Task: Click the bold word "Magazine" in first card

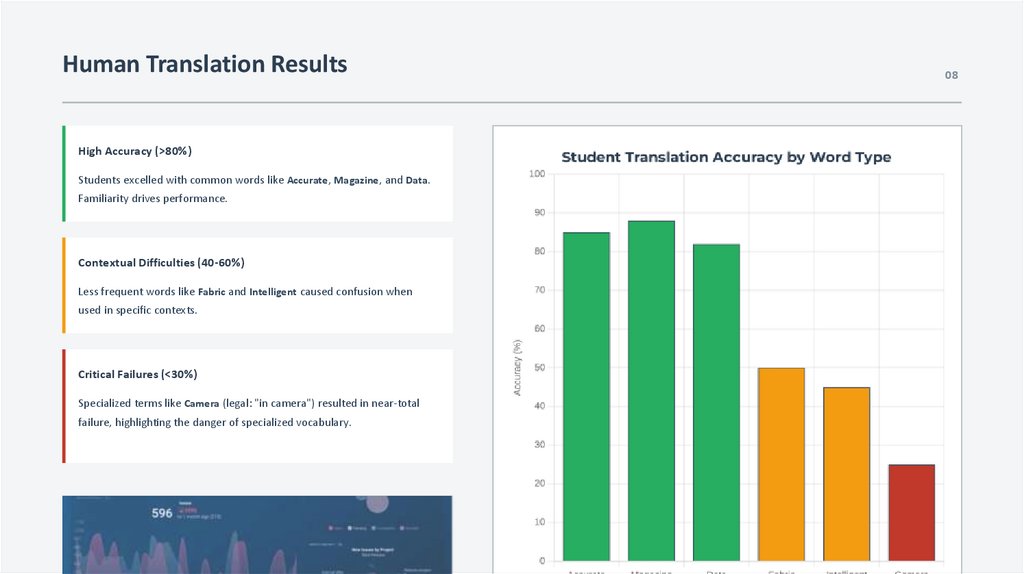Action: point(356,181)
